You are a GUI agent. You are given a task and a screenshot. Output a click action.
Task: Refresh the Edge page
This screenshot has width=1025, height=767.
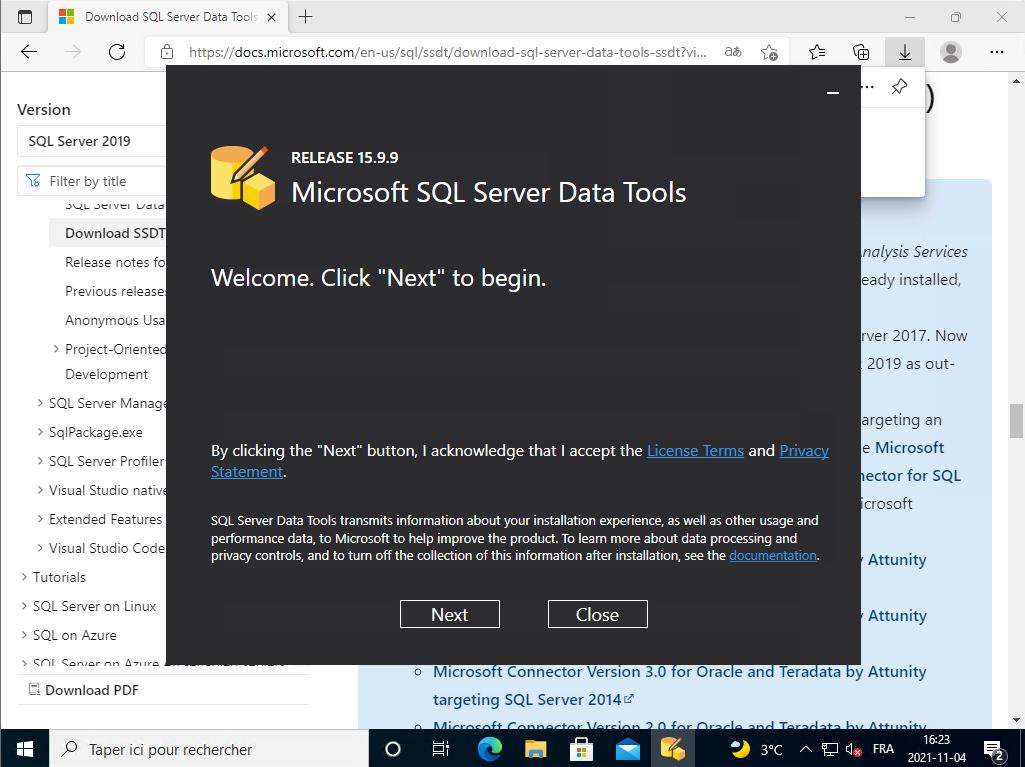117,52
